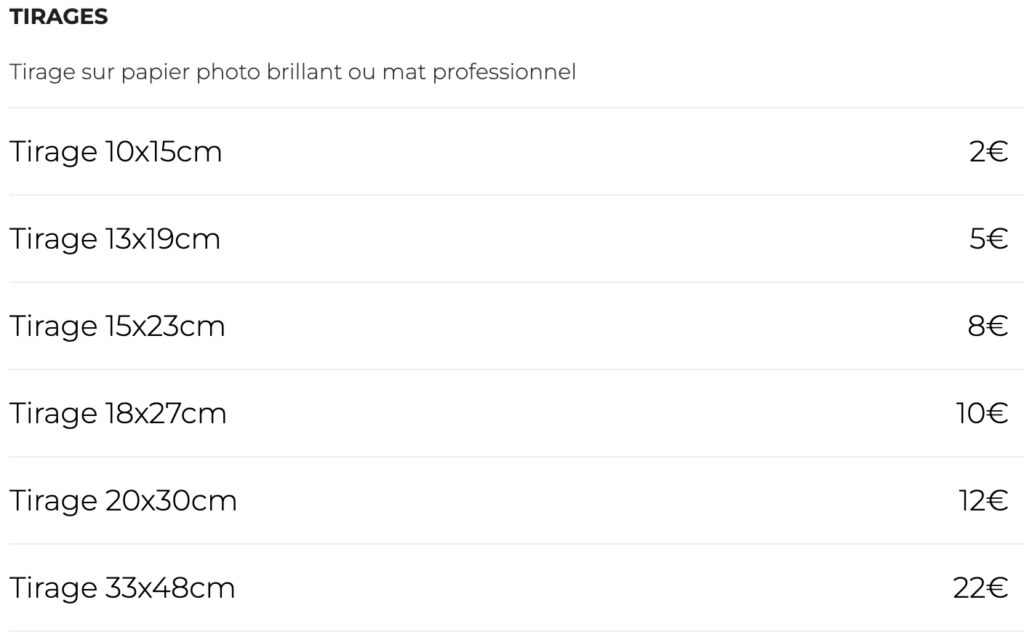Click the TIRAGES section heading
The height and width of the screenshot is (637, 1024).
[59, 18]
